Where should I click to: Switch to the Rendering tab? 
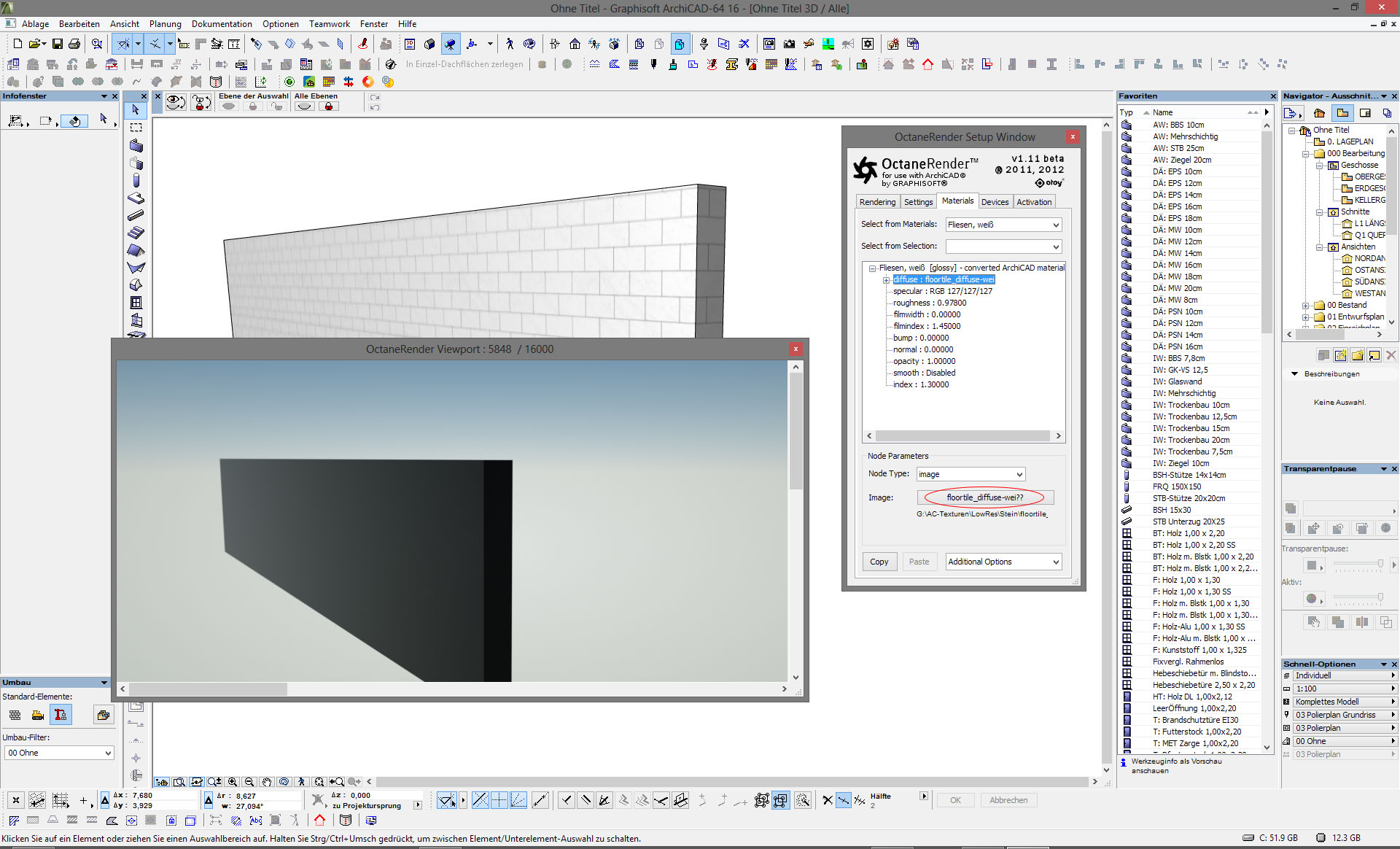click(877, 202)
